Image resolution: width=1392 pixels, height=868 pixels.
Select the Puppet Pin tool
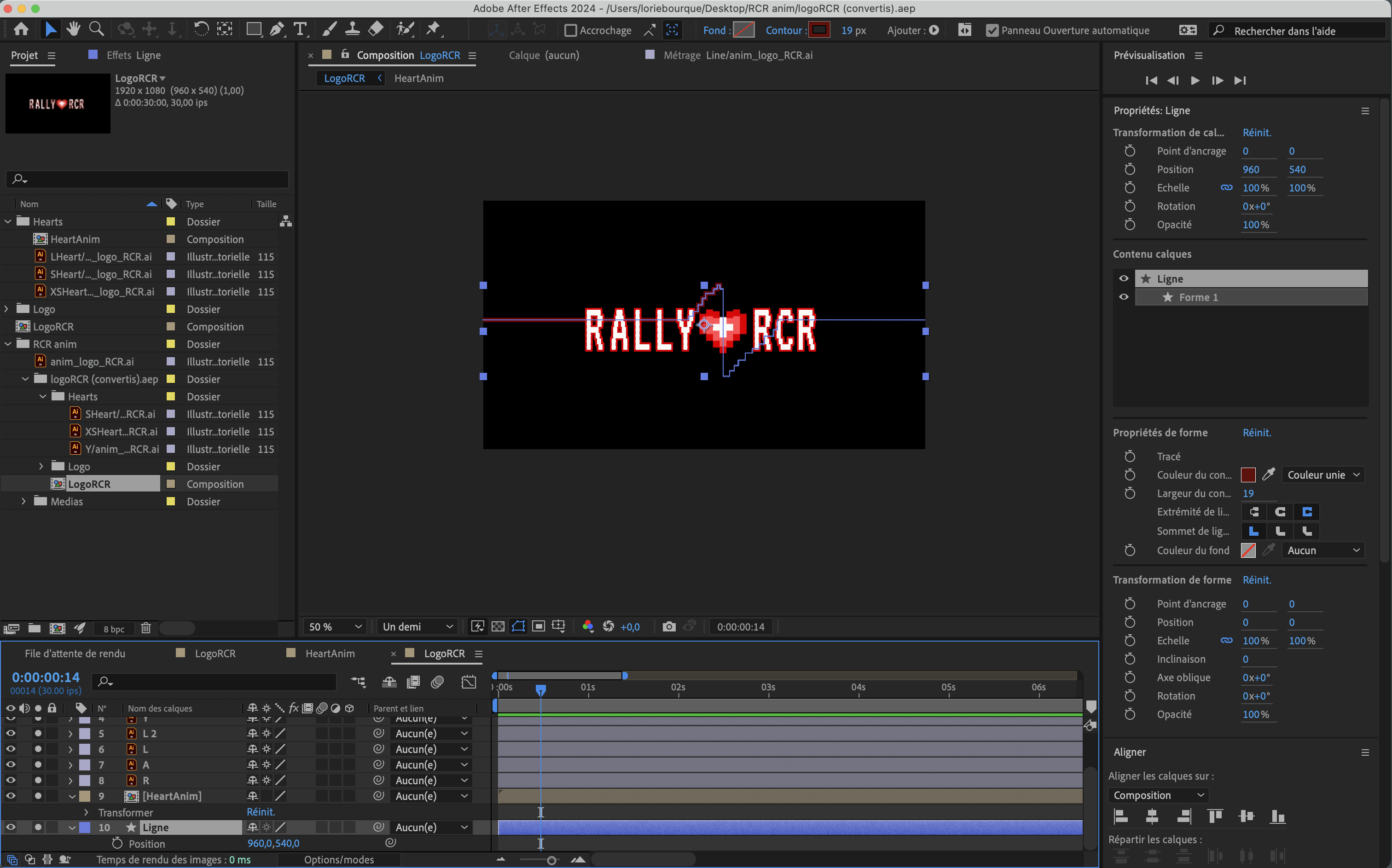[x=433, y=29]
